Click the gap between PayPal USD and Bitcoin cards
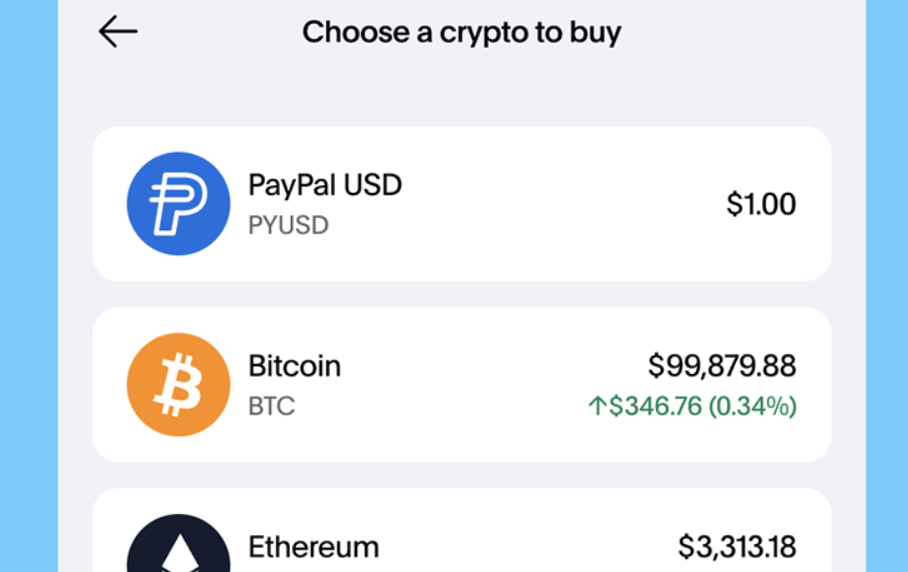908x572 pixels. tap(461, 294)
